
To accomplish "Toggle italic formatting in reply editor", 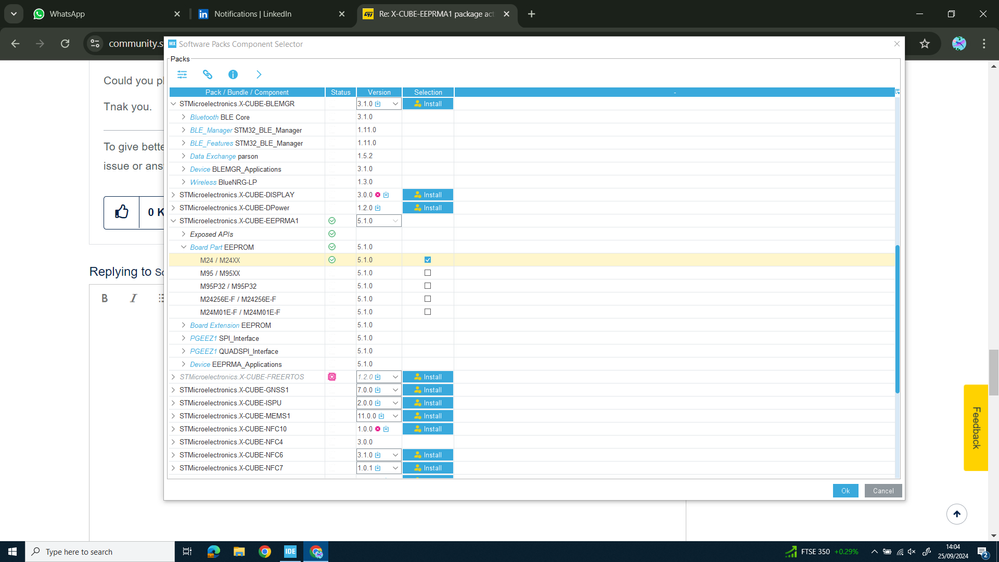I will tap(133, 298).
